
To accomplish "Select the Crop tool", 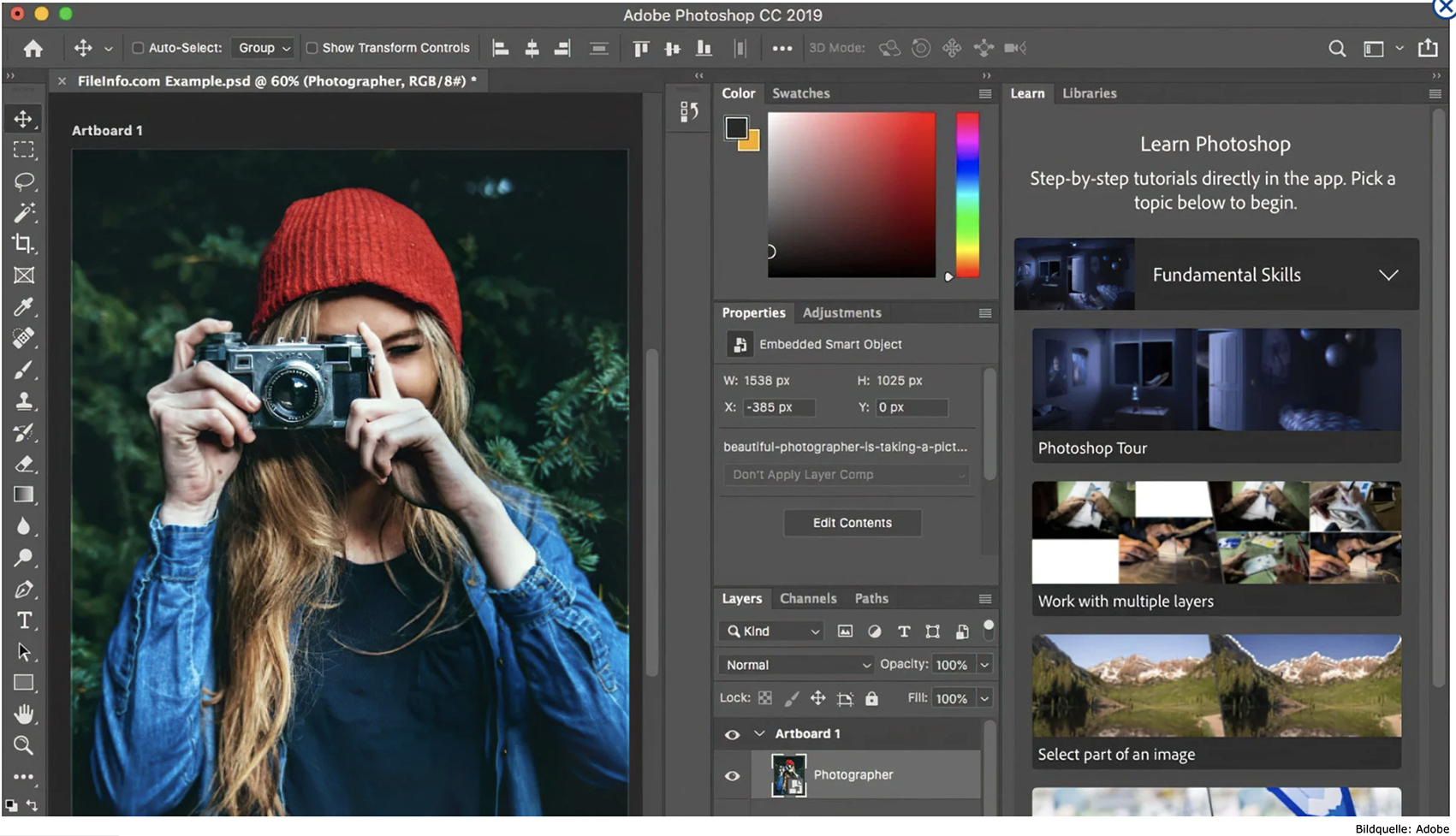I will click(x=24, y=244).
